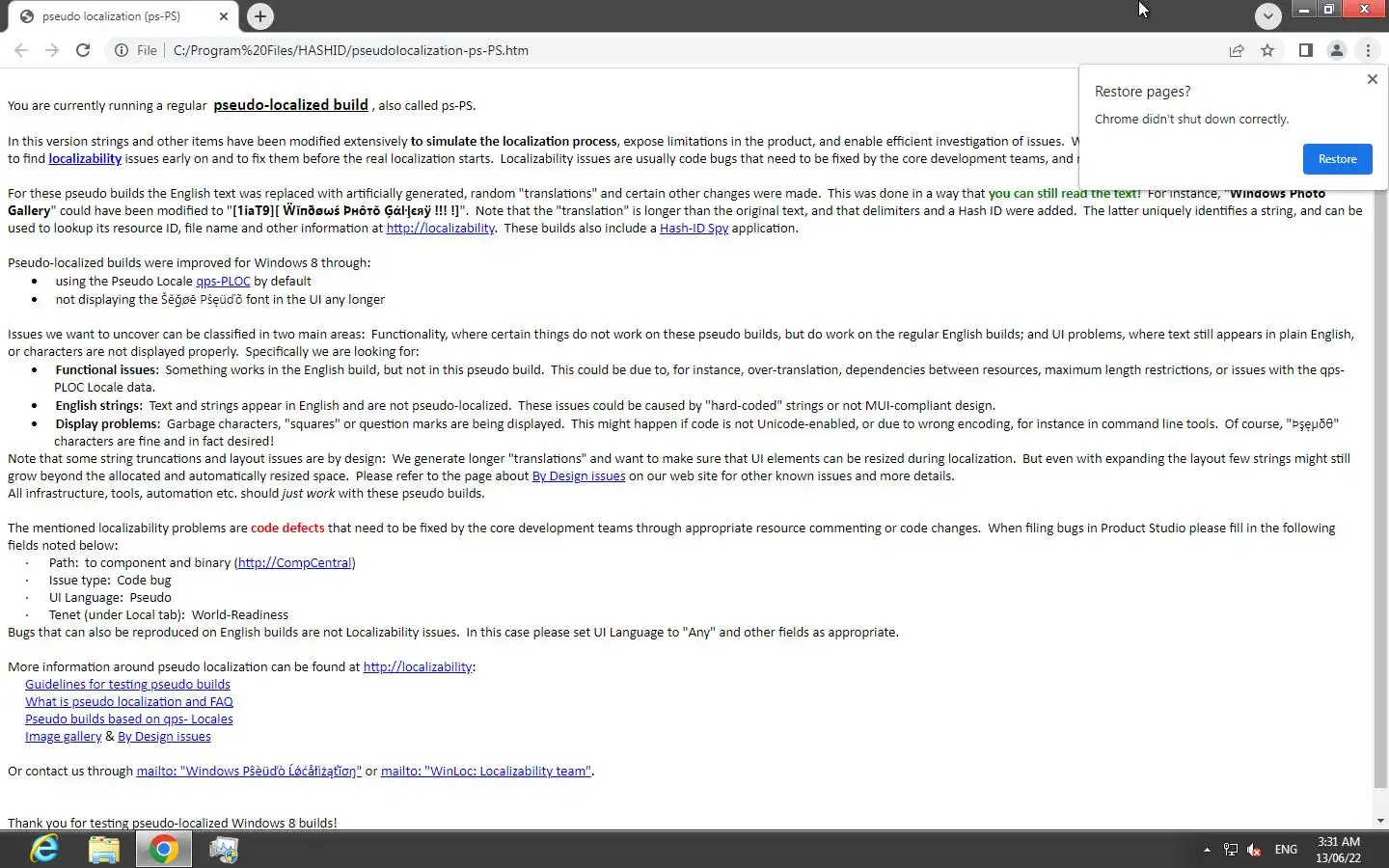This screenshot has width=1389, height=868.
Task: Open the Chrome profile avatar
Action: point(1337,50)
